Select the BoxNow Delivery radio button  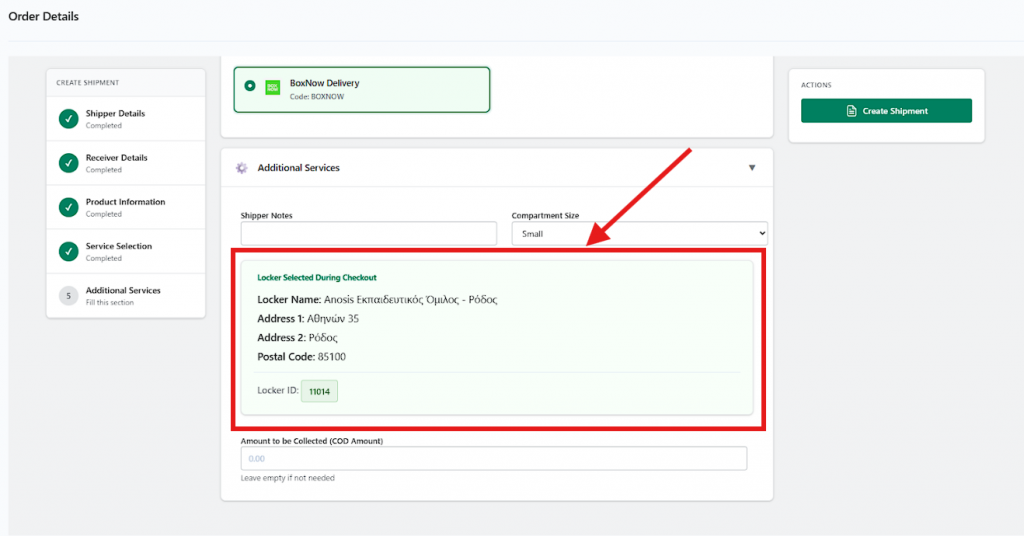tap(250, 85)
